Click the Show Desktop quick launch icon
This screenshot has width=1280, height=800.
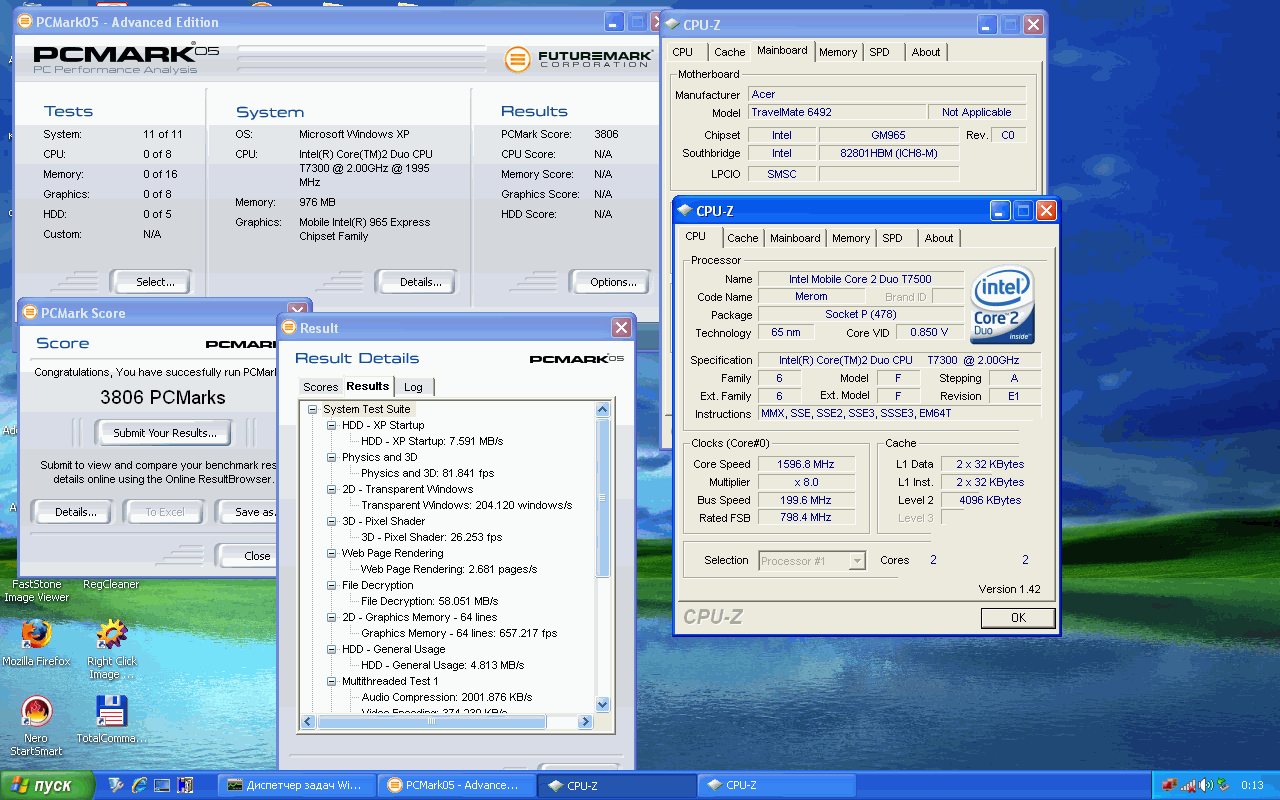(x=162, y=786)
